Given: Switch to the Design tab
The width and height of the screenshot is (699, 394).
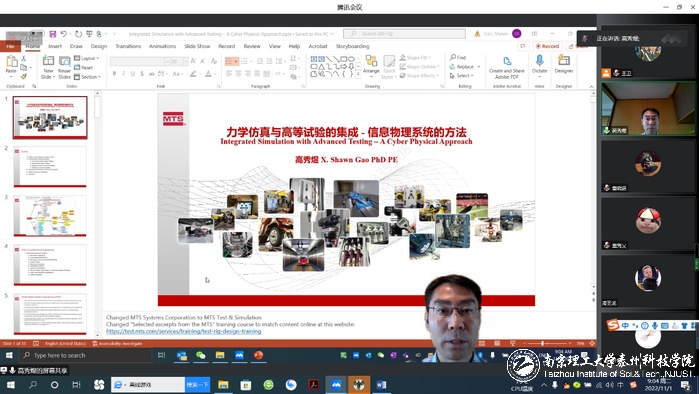Looking at the screenshot, I should tap(99, 46).
